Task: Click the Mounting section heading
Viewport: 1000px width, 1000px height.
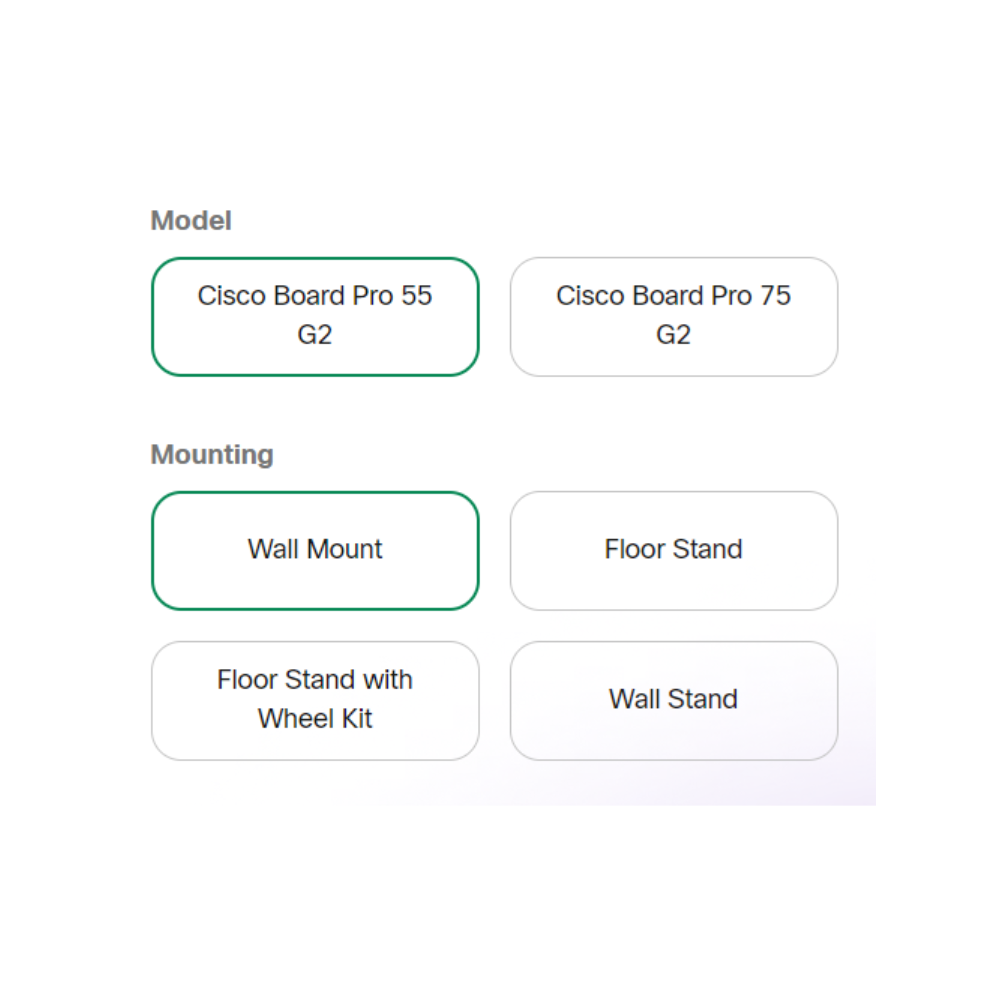Action: click(212, 454)
